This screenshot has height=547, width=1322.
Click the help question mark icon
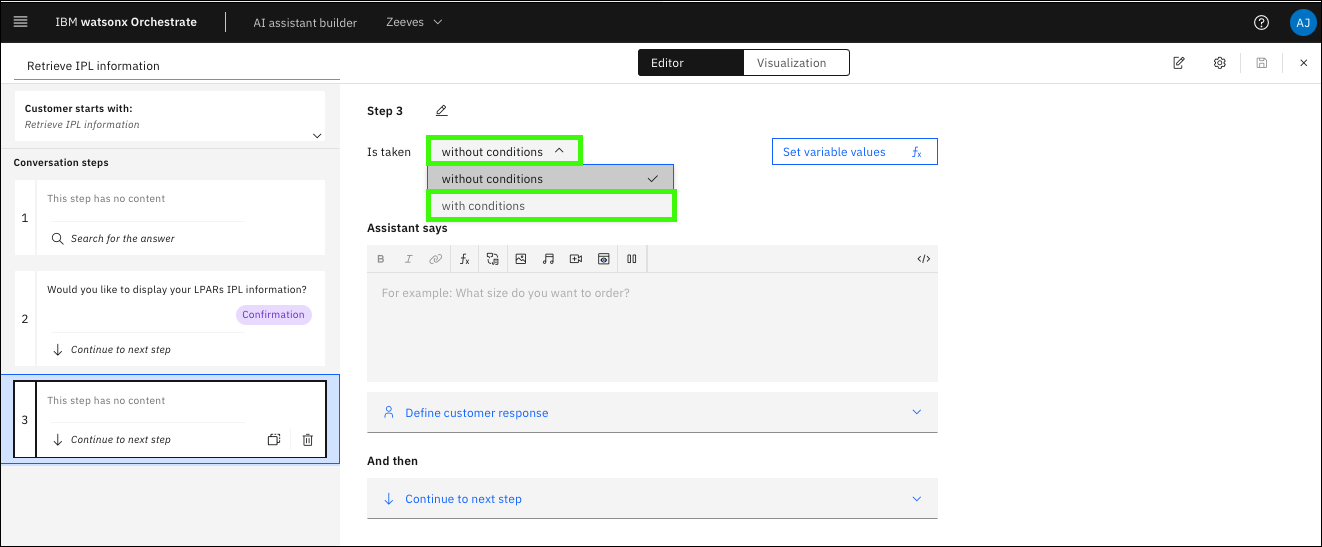tap(1261, 22)
